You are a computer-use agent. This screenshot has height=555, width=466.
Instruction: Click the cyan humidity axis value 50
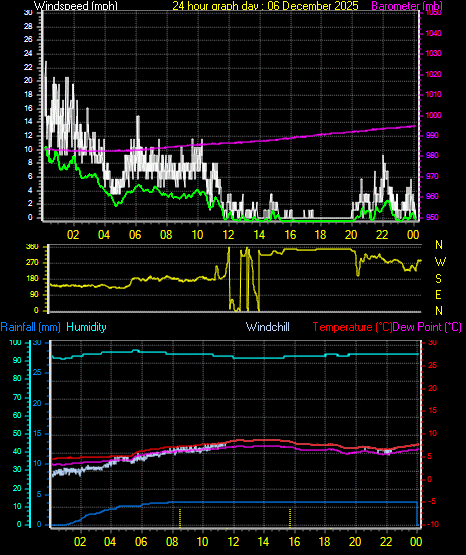click(17, 434)
